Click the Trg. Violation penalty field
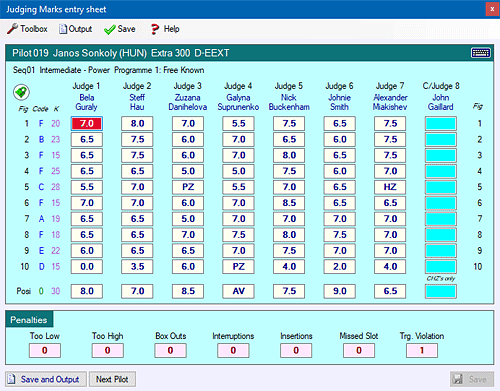 [x=422, y=351]
